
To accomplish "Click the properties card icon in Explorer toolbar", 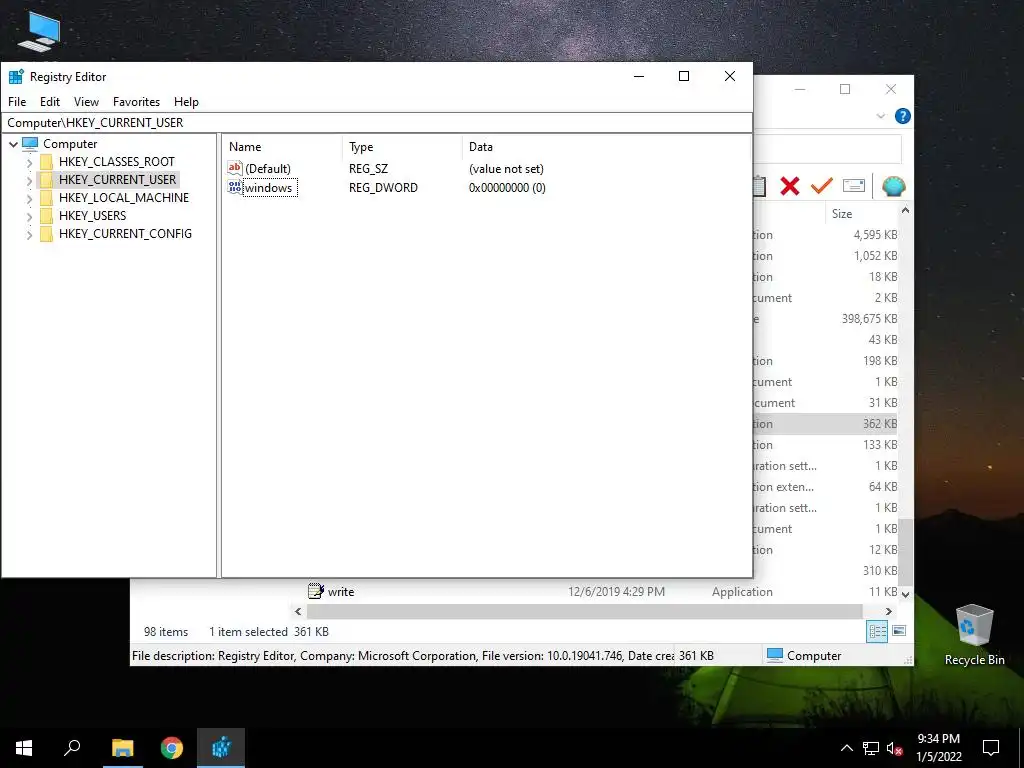I will click(854, 186).
